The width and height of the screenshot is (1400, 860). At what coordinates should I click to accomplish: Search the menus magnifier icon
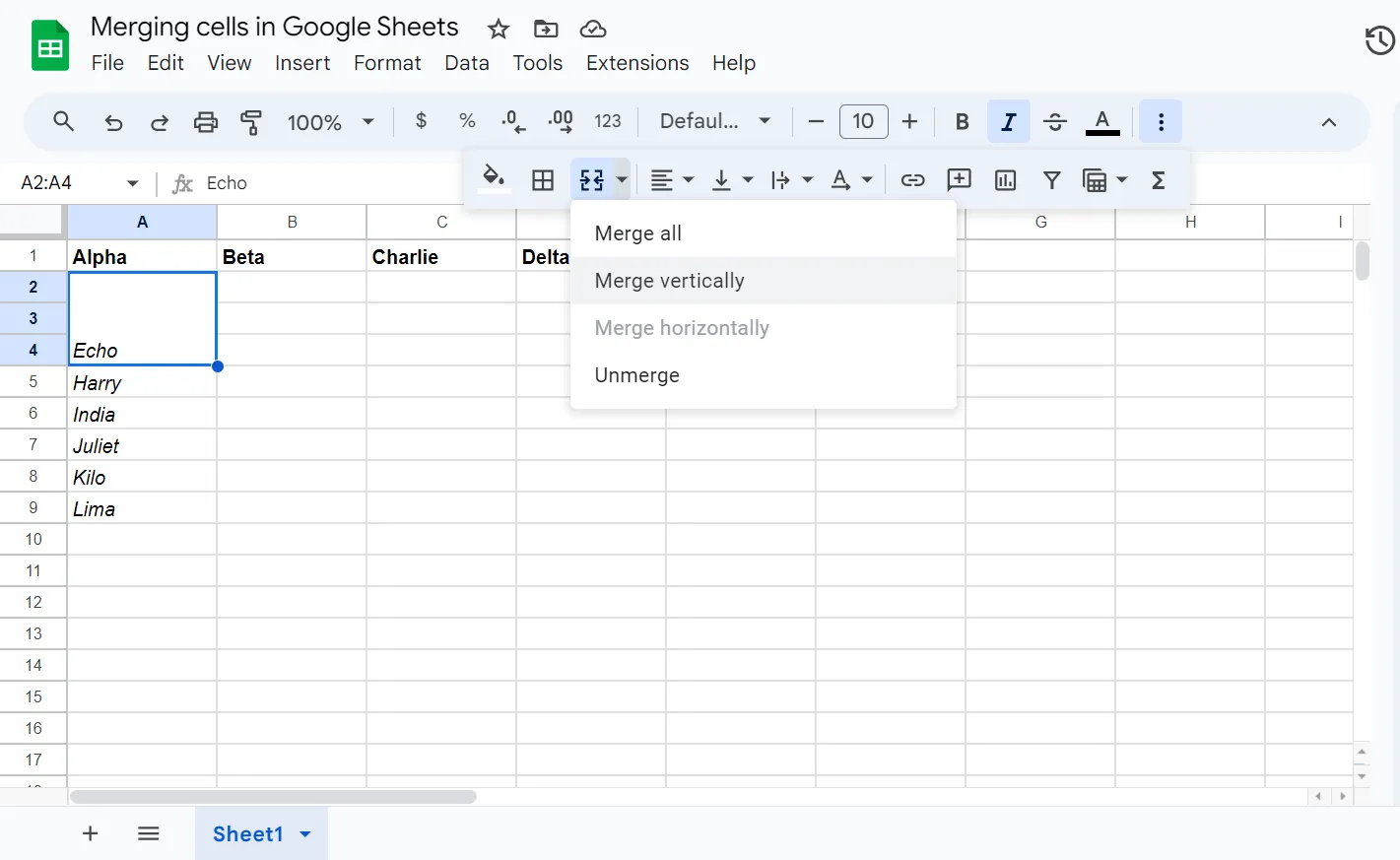tap(64, 121)
